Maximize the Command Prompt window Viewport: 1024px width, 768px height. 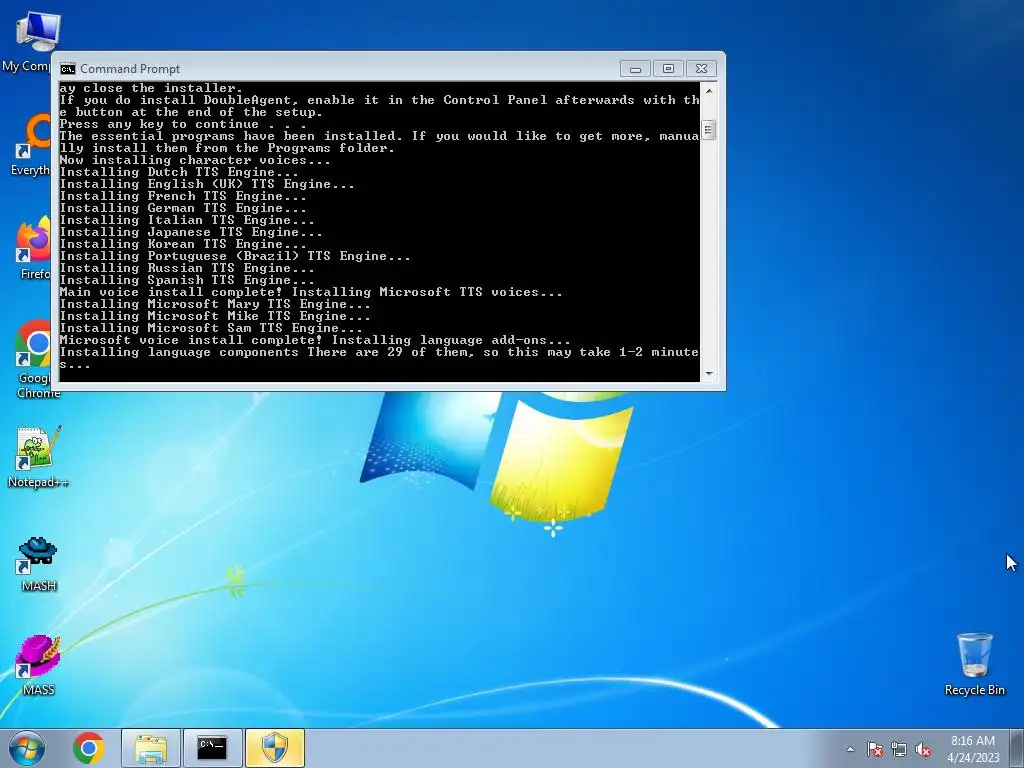[668, 69]
